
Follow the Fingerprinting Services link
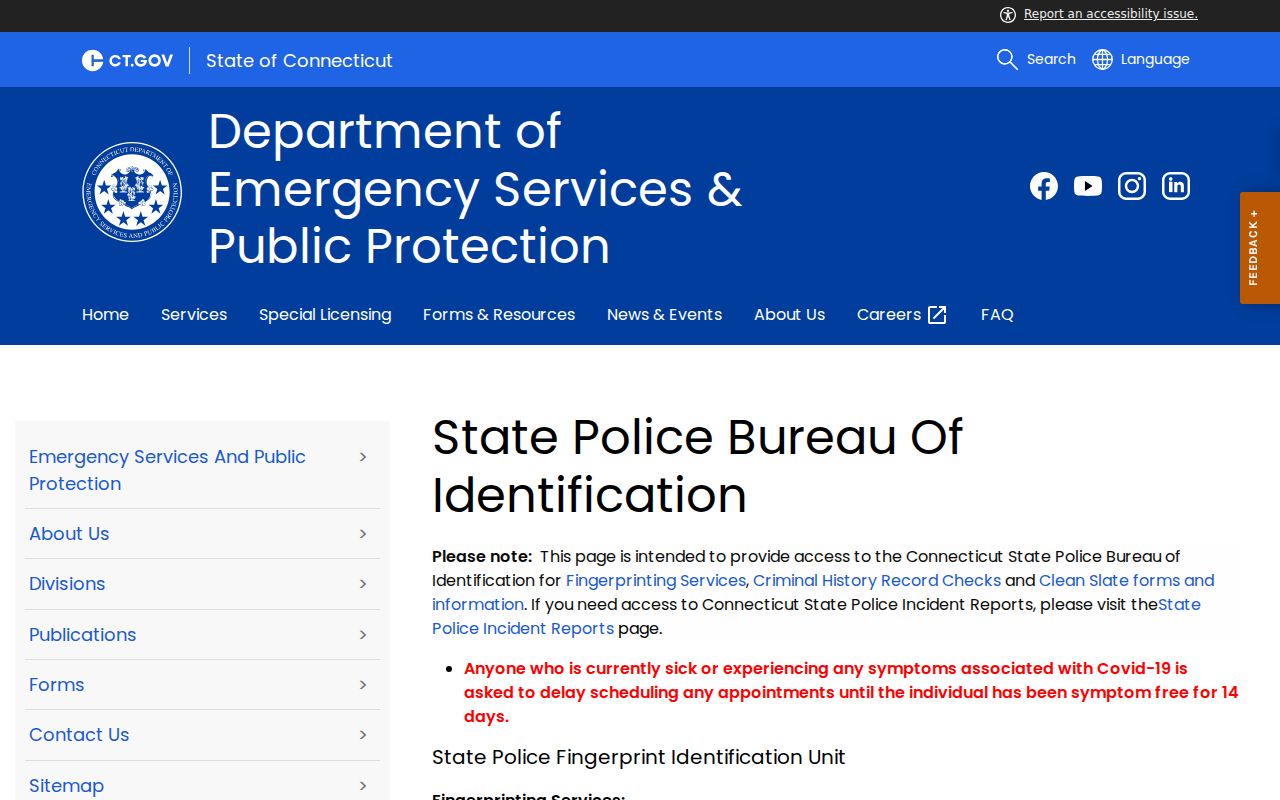tap(656, 580)
